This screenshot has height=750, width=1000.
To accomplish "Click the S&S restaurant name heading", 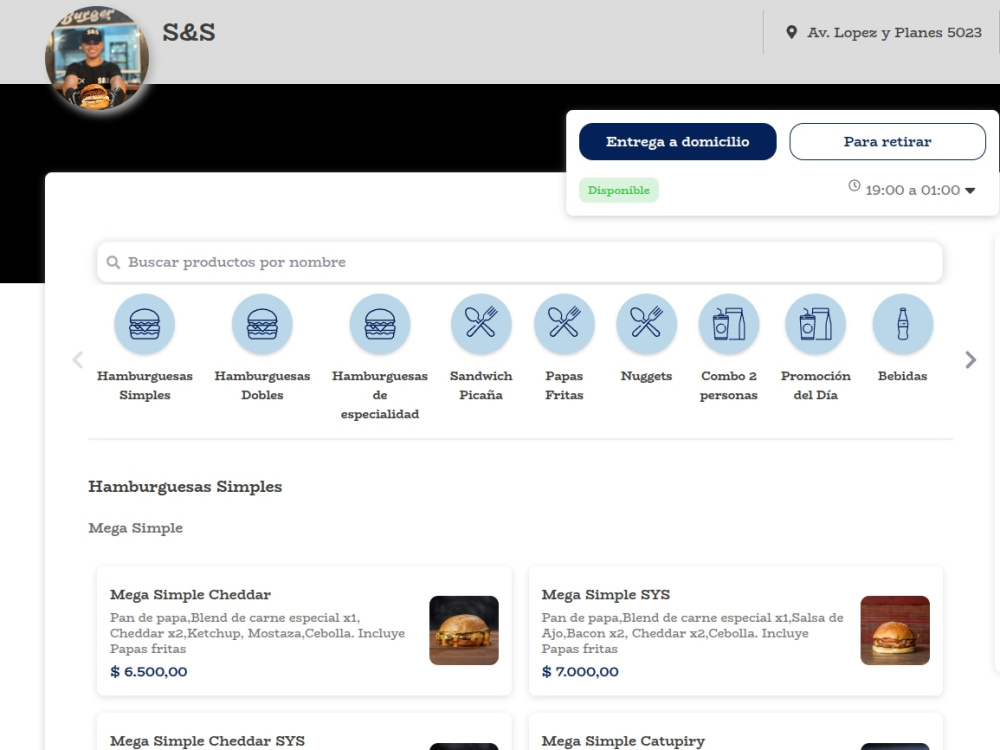I will click(189, 32).
